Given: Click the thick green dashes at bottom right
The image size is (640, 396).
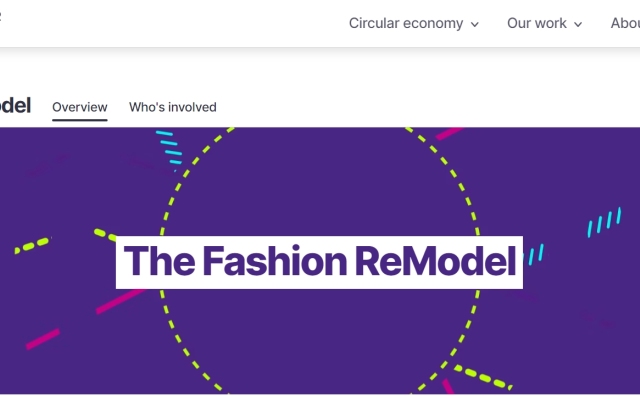Looking at the screenshot, I should (483, 377).
